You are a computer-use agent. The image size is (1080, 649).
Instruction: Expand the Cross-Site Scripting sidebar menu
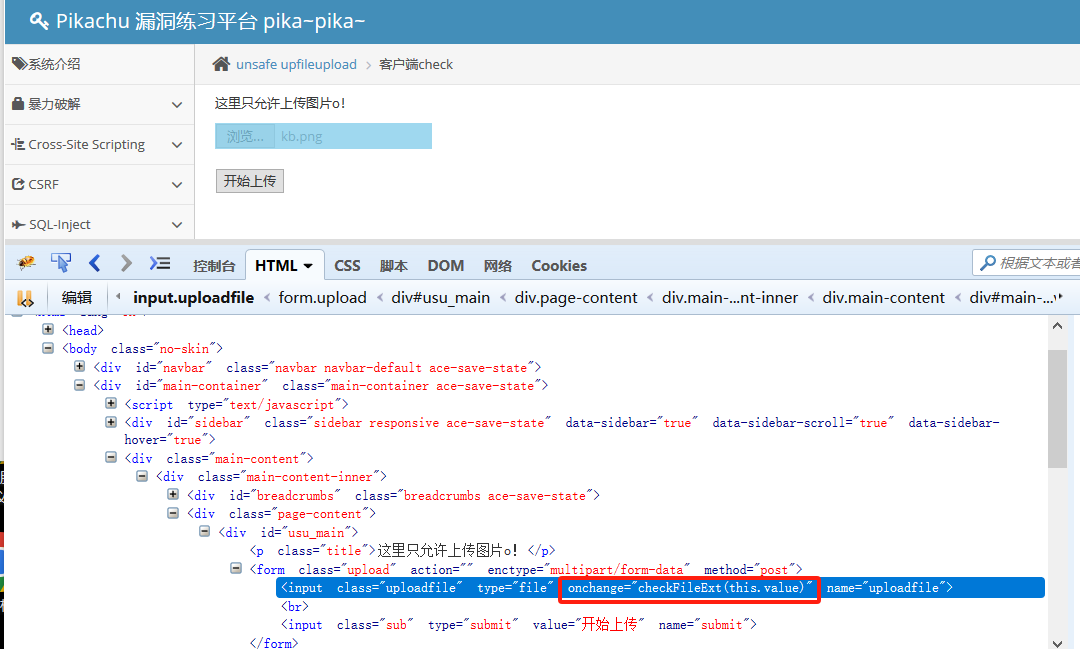tap(177, 145)
